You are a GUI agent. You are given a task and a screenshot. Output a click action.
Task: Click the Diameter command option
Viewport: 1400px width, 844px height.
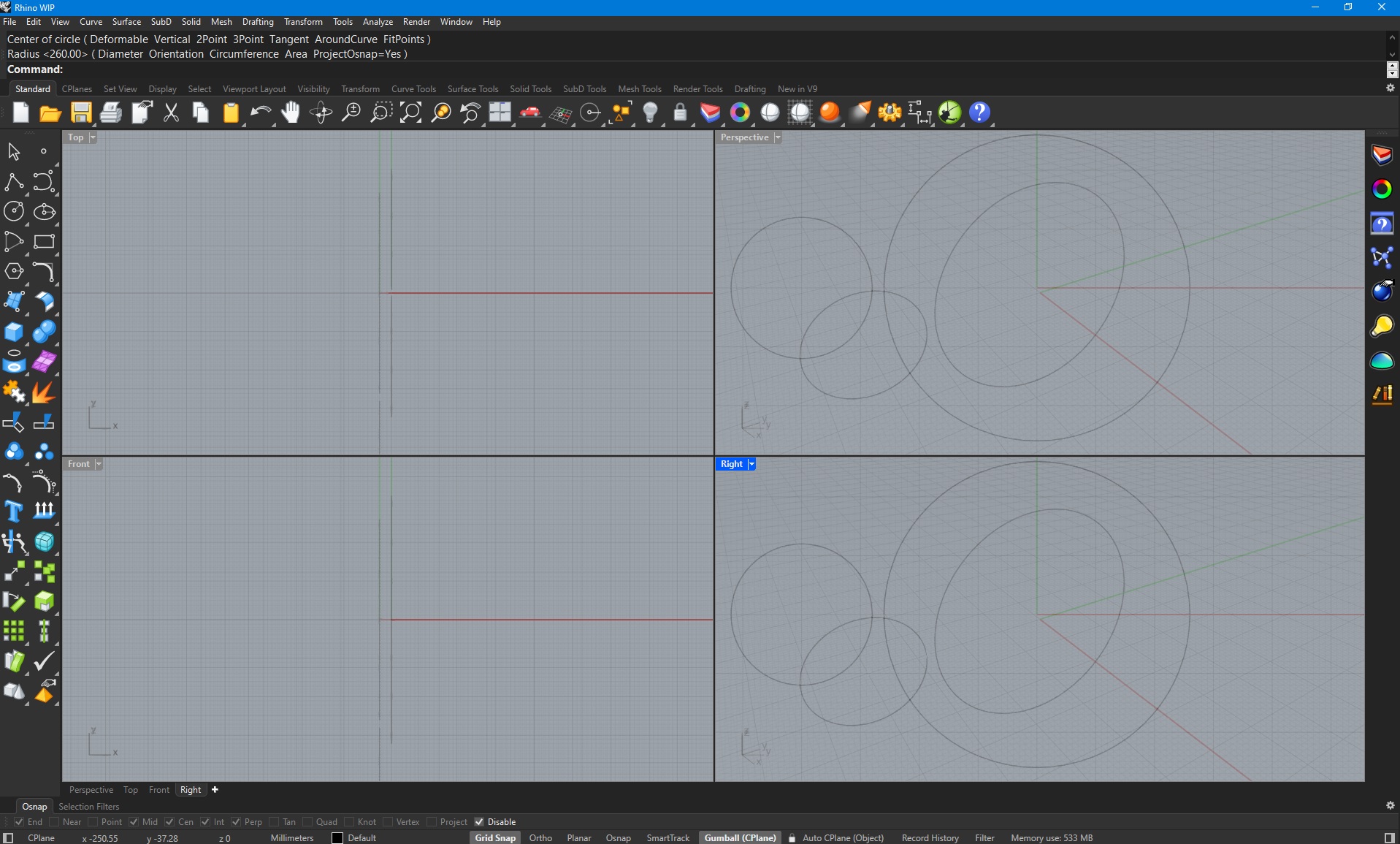click(121, 54)
